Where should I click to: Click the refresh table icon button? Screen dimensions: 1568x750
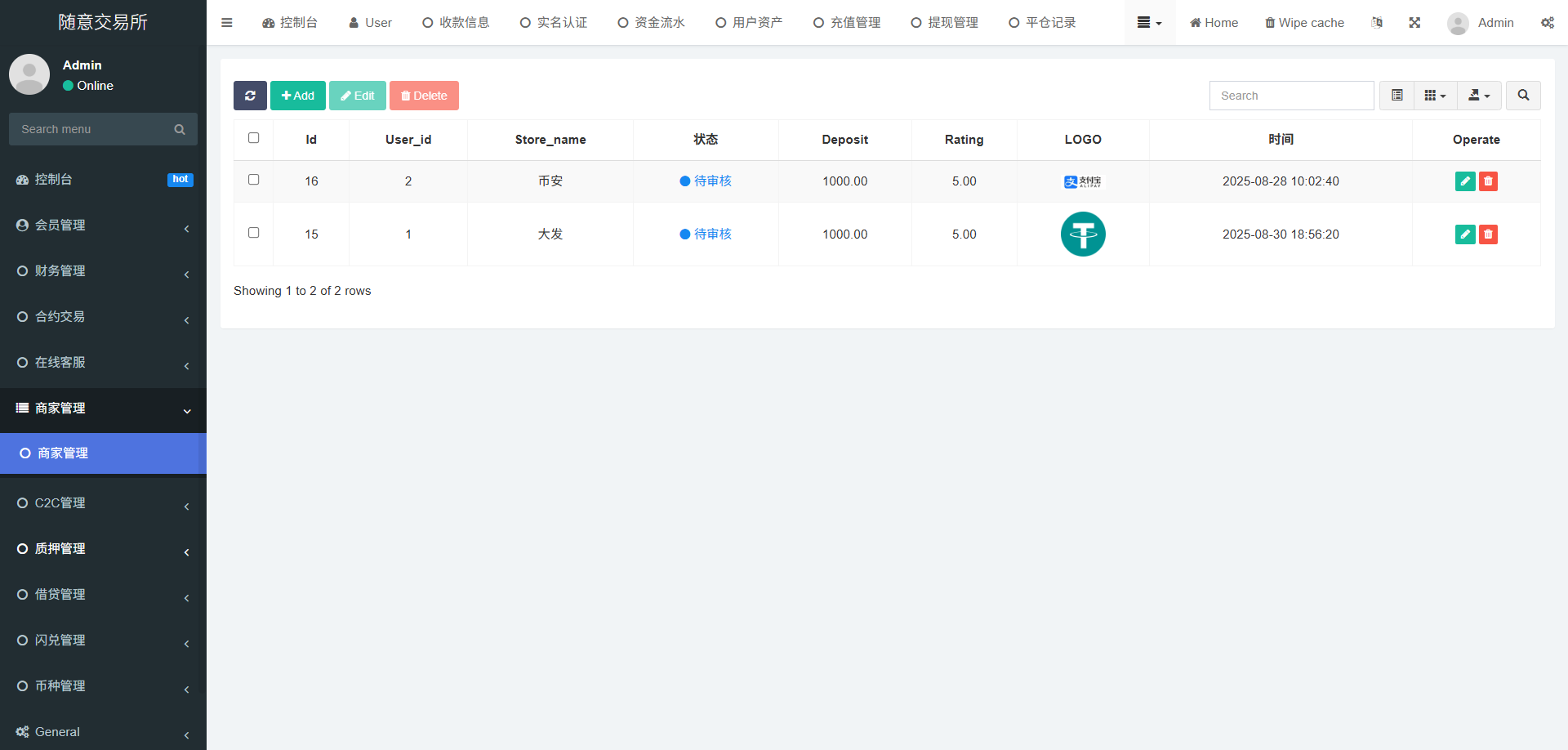(x=250, y=96)
